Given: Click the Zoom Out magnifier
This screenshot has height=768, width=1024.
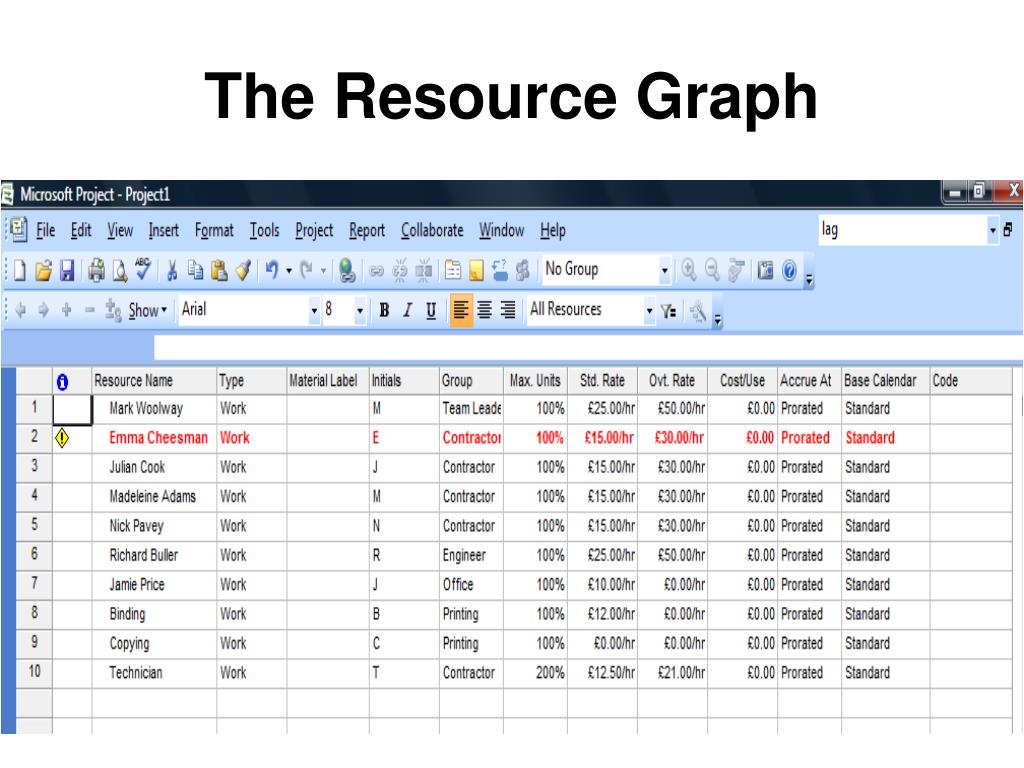Looking at the screenshot, I should point(712,269).
